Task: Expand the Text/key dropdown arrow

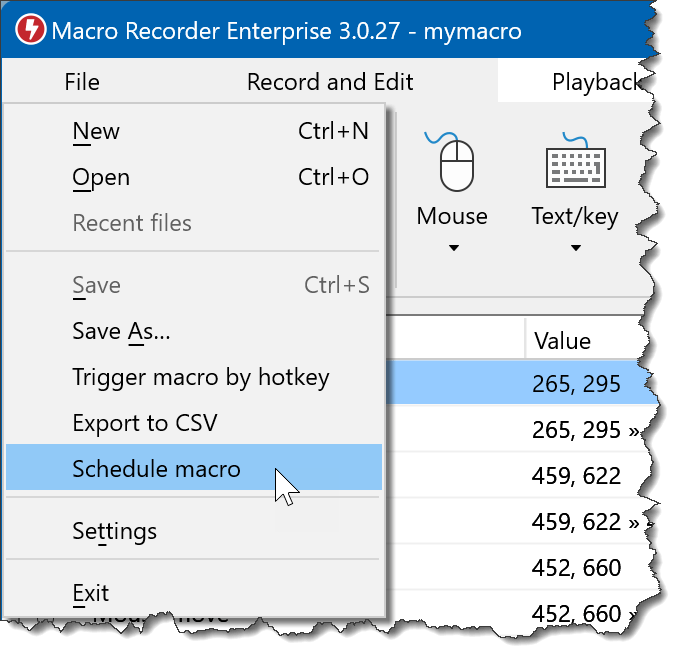Action: click(575, 248)
